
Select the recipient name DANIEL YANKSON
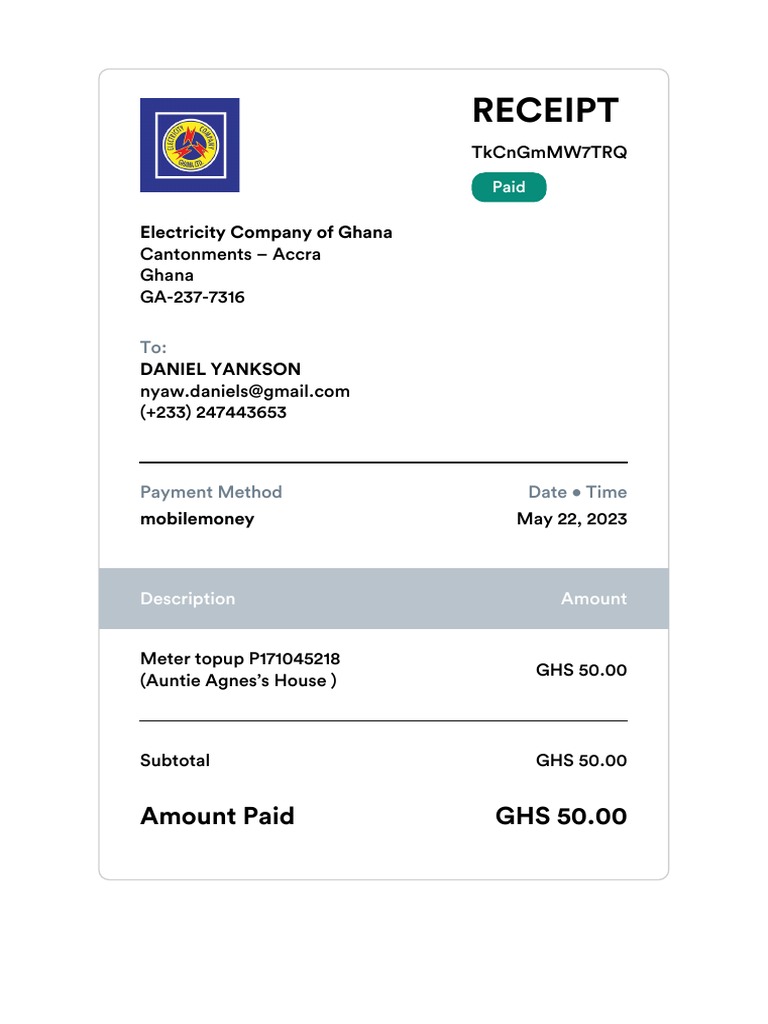(x=220, y=369)
